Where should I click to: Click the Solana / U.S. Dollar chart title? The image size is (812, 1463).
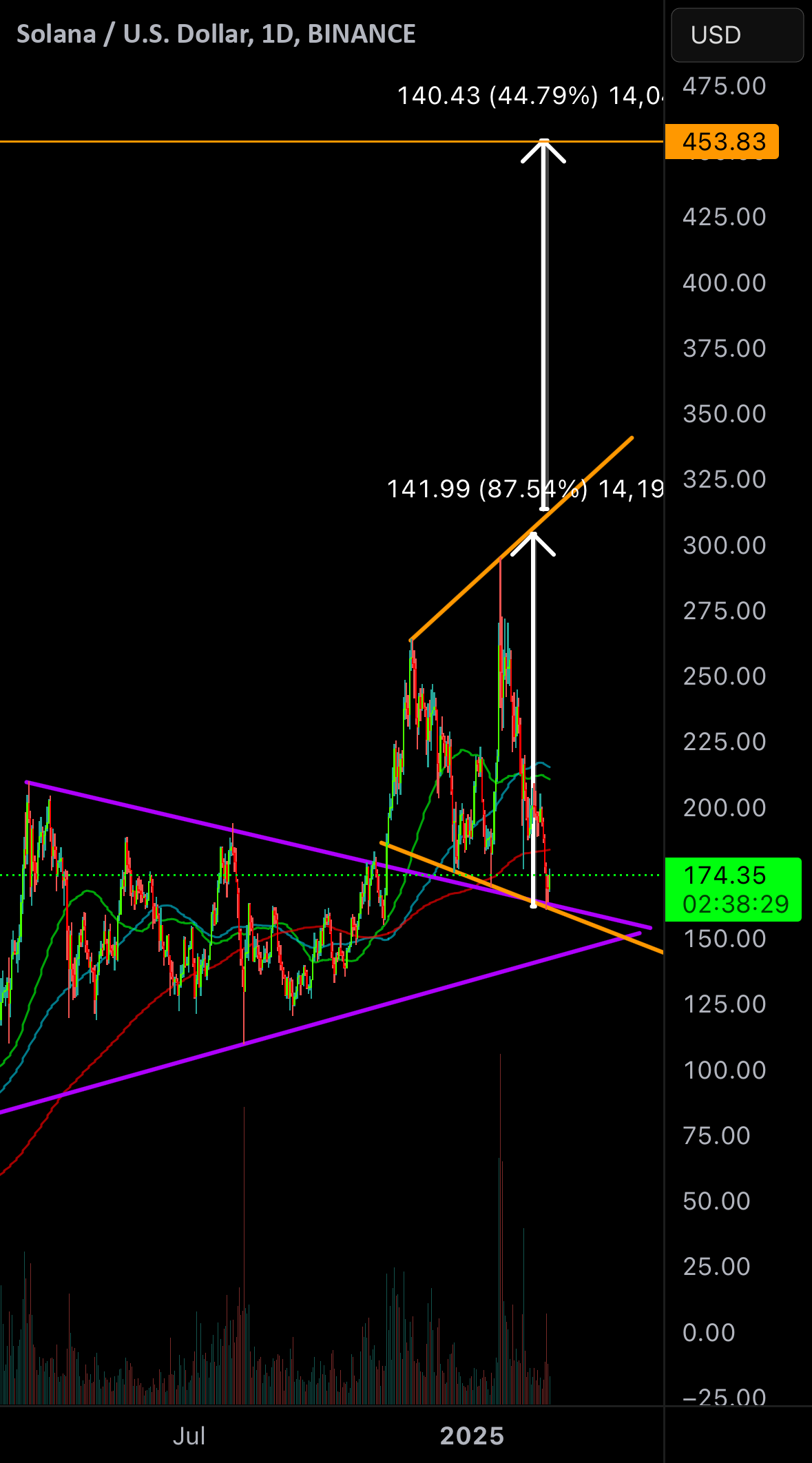(x=216, y=34)
